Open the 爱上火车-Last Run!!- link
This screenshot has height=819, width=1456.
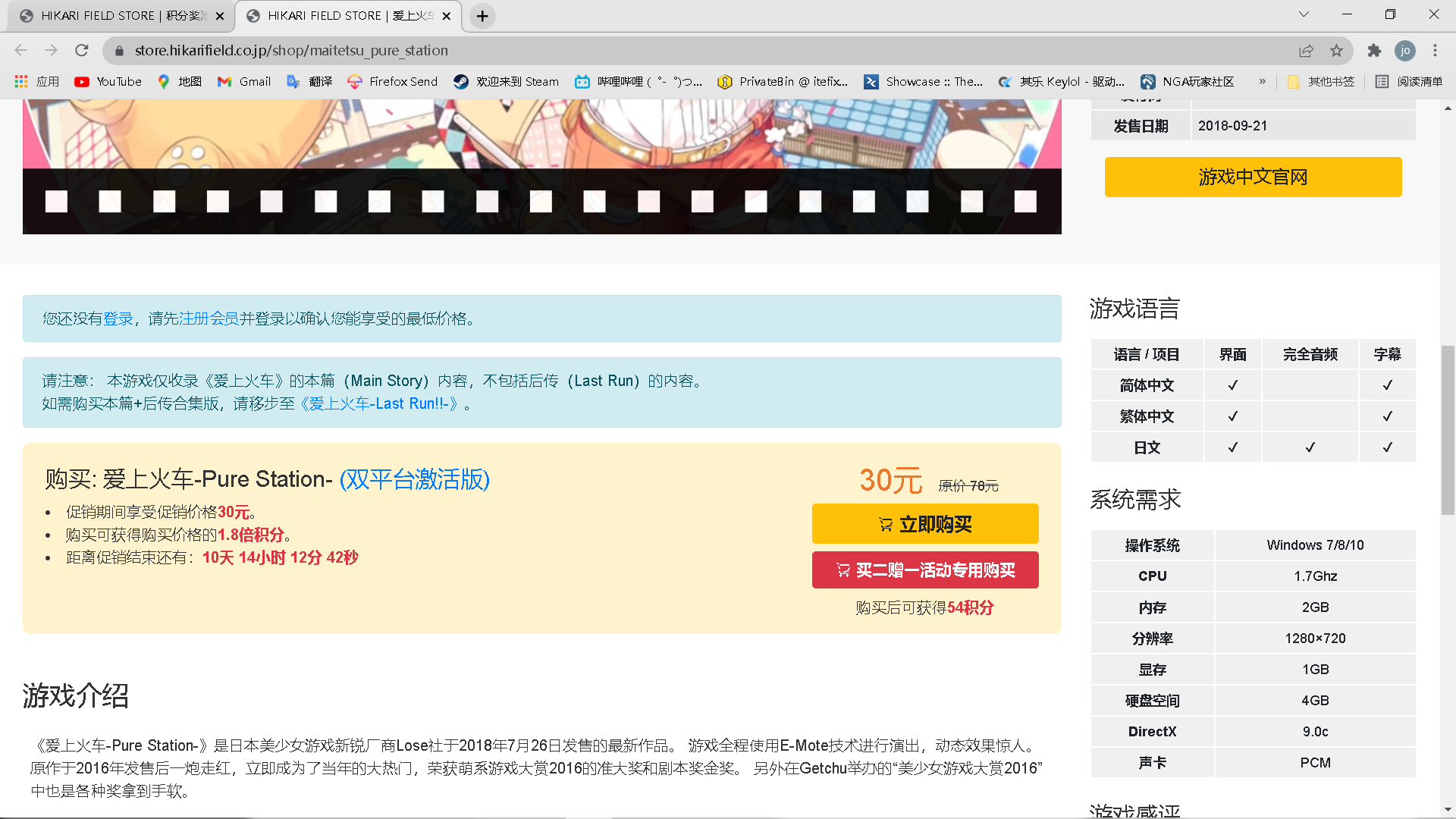coord(379,404)
